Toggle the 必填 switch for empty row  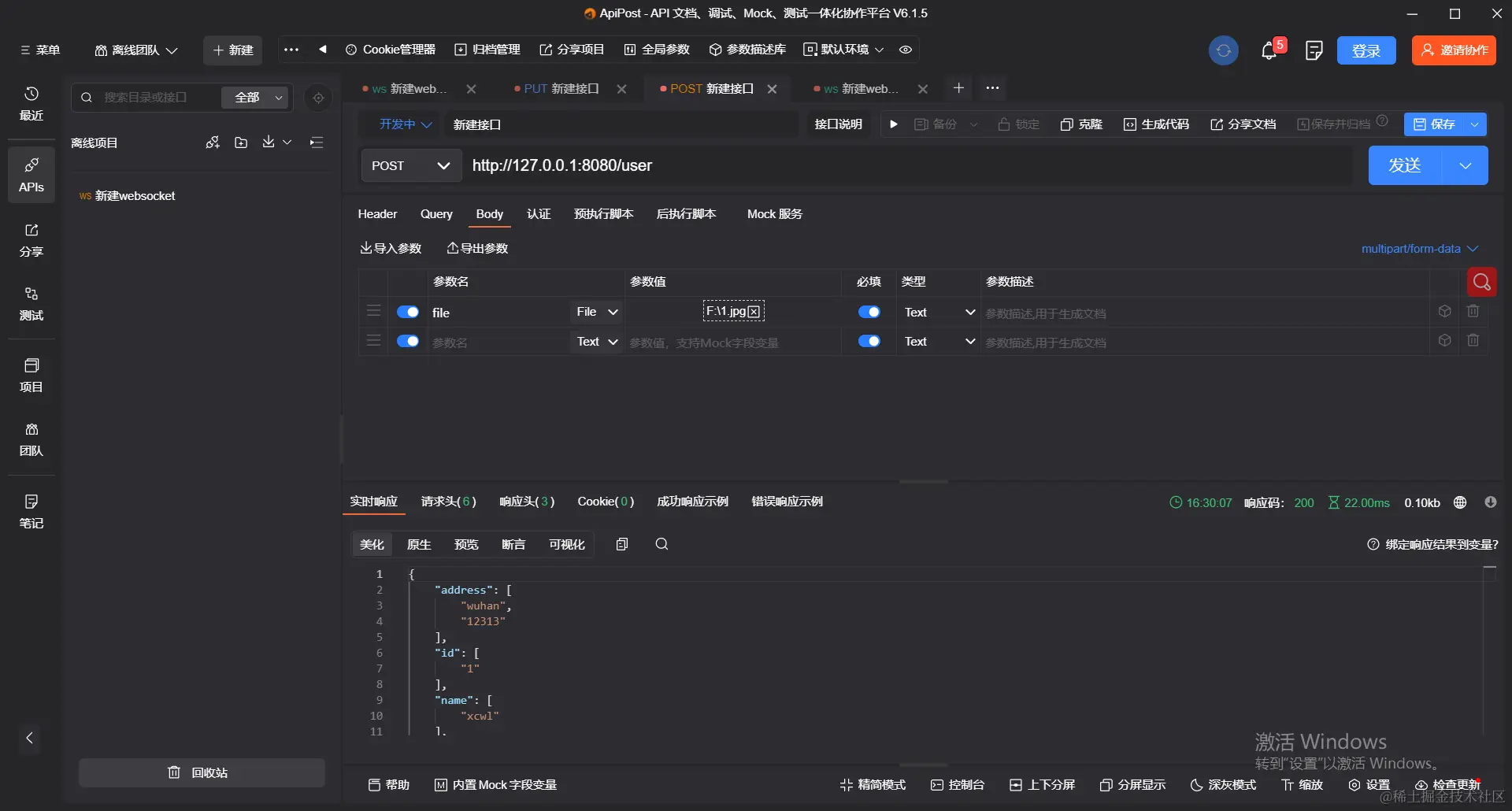tap(869, 341)
